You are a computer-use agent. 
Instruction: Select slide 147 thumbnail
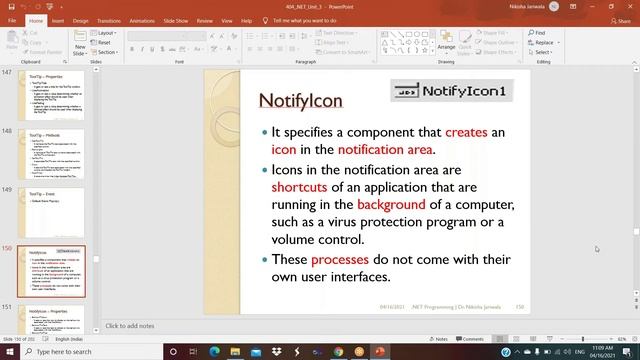pos(51,96)
